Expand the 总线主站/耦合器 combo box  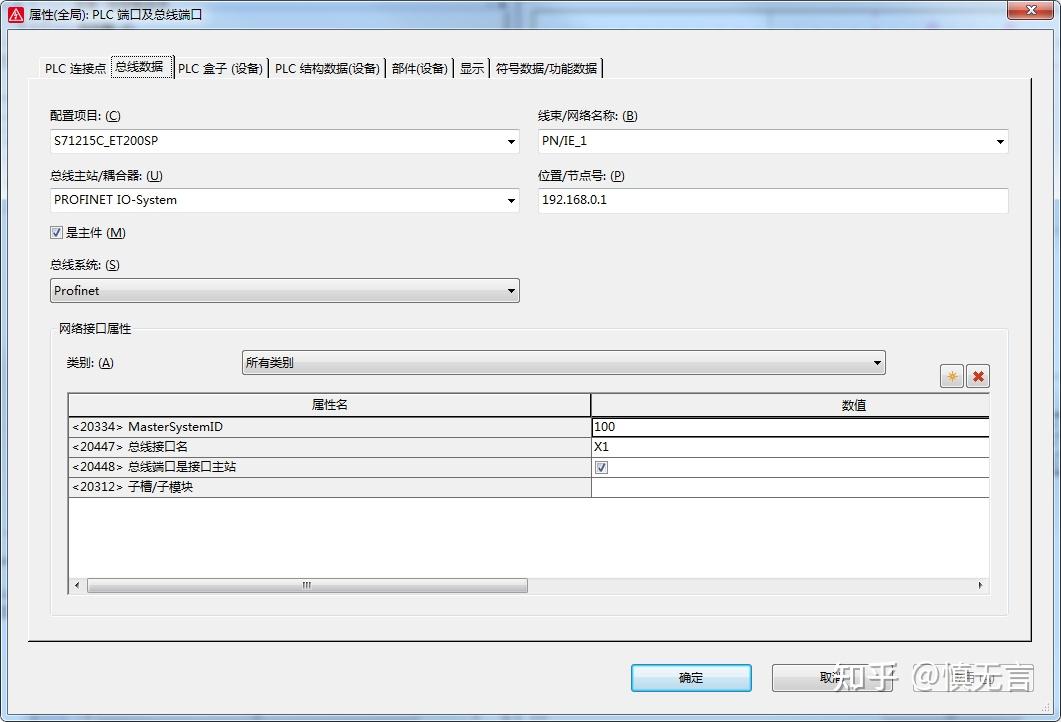(511, 200)
